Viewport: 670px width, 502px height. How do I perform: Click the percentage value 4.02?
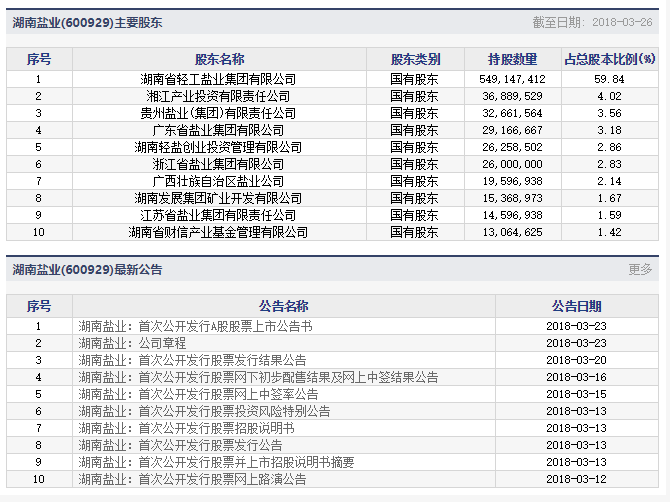pos(609,96)
